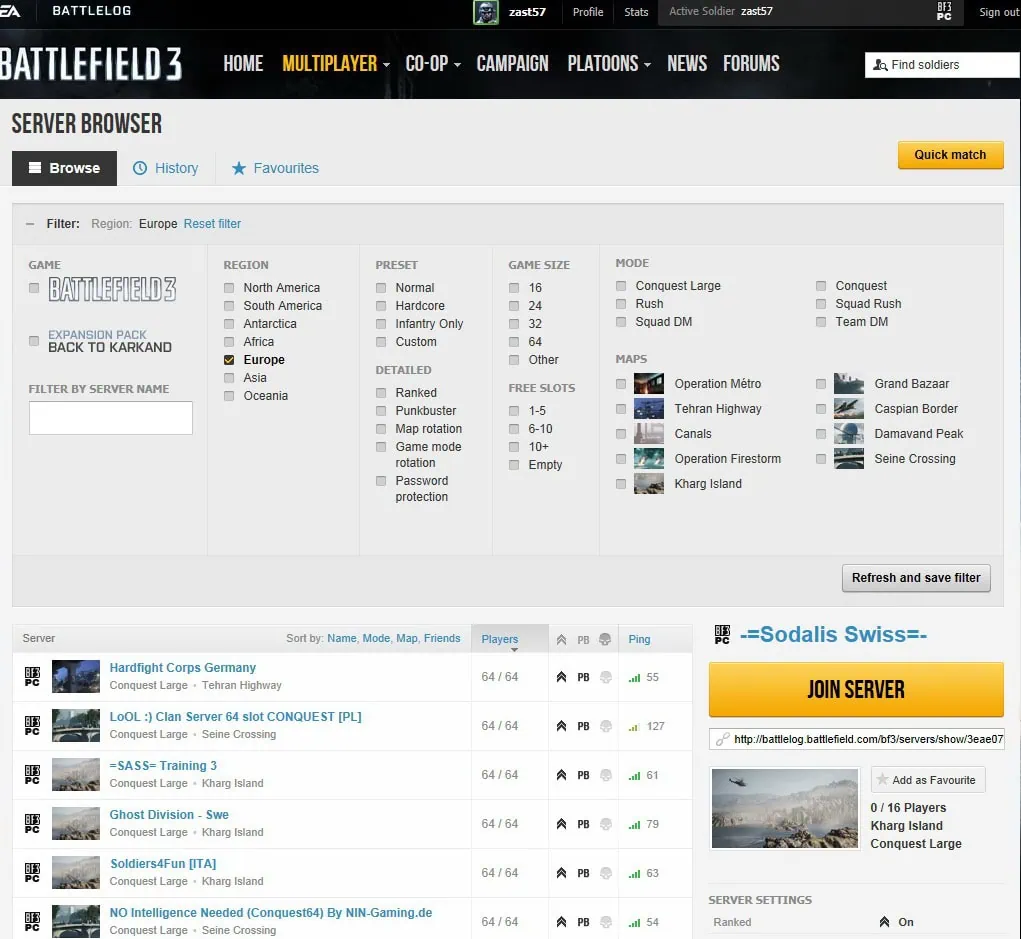Click the Reset filter link
The height and width of the screenshot is (939, 1021).
coord(212,224)
